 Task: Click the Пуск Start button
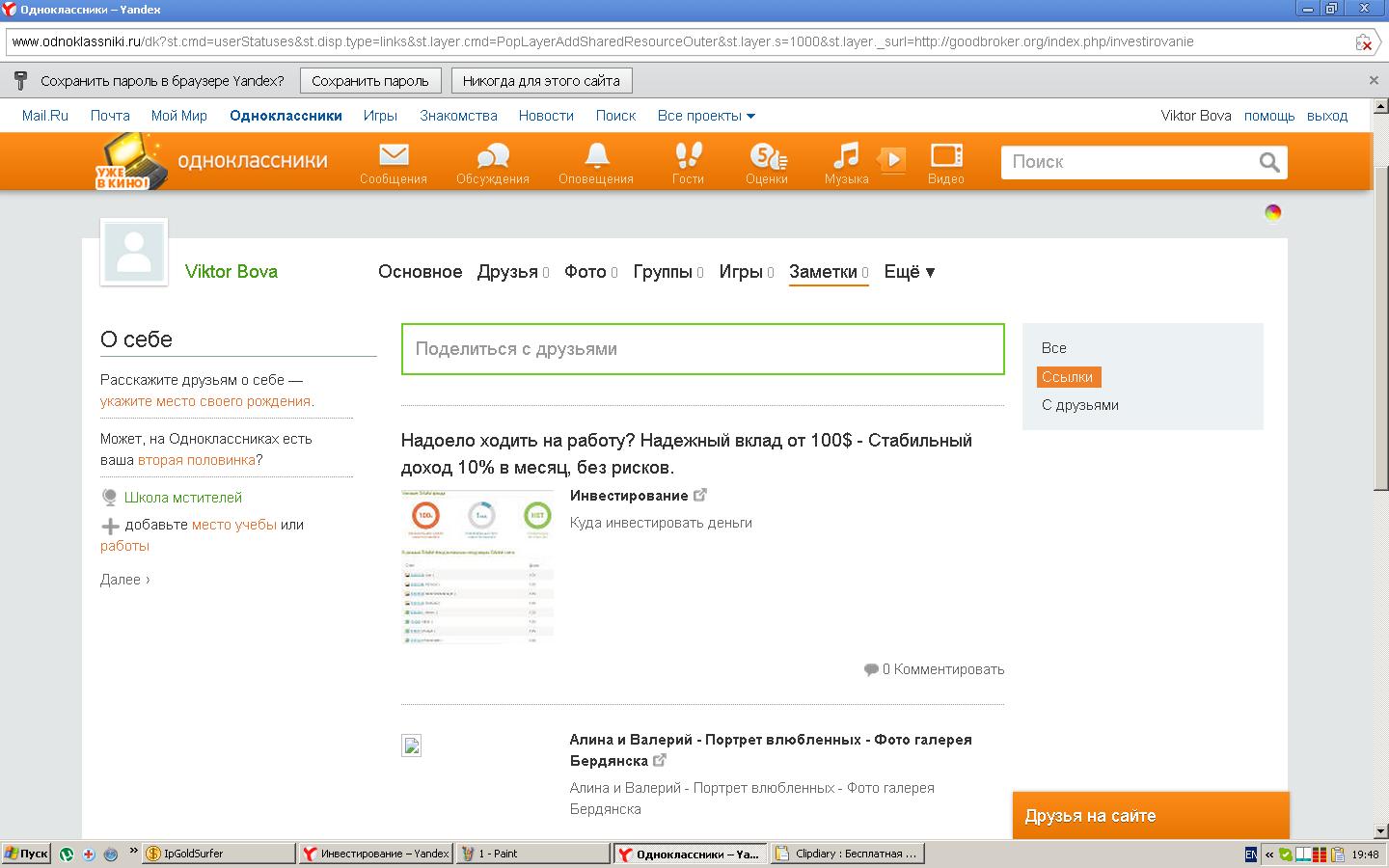[x=26, y=854]
